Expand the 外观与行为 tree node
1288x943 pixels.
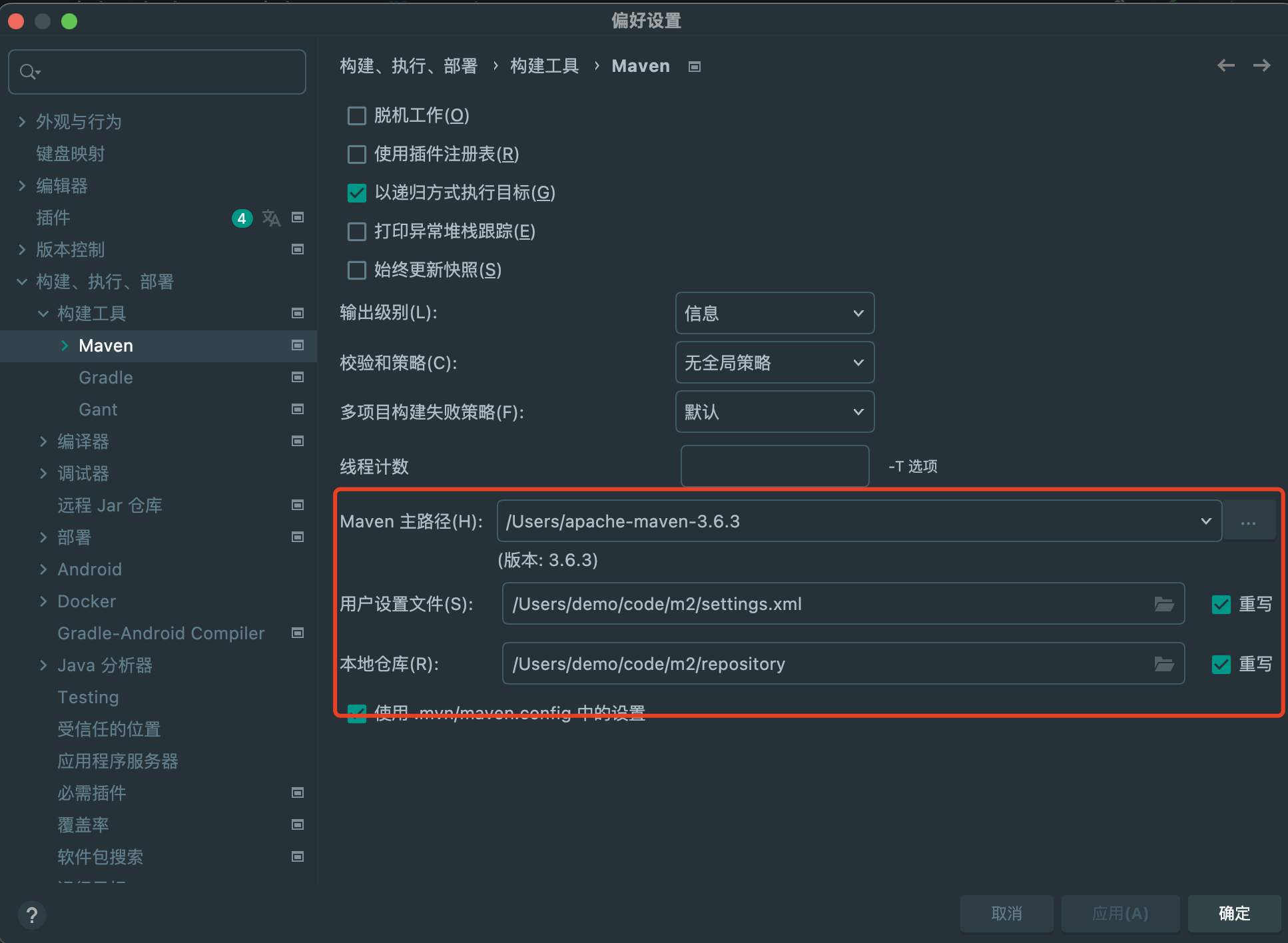coord(22,122)
